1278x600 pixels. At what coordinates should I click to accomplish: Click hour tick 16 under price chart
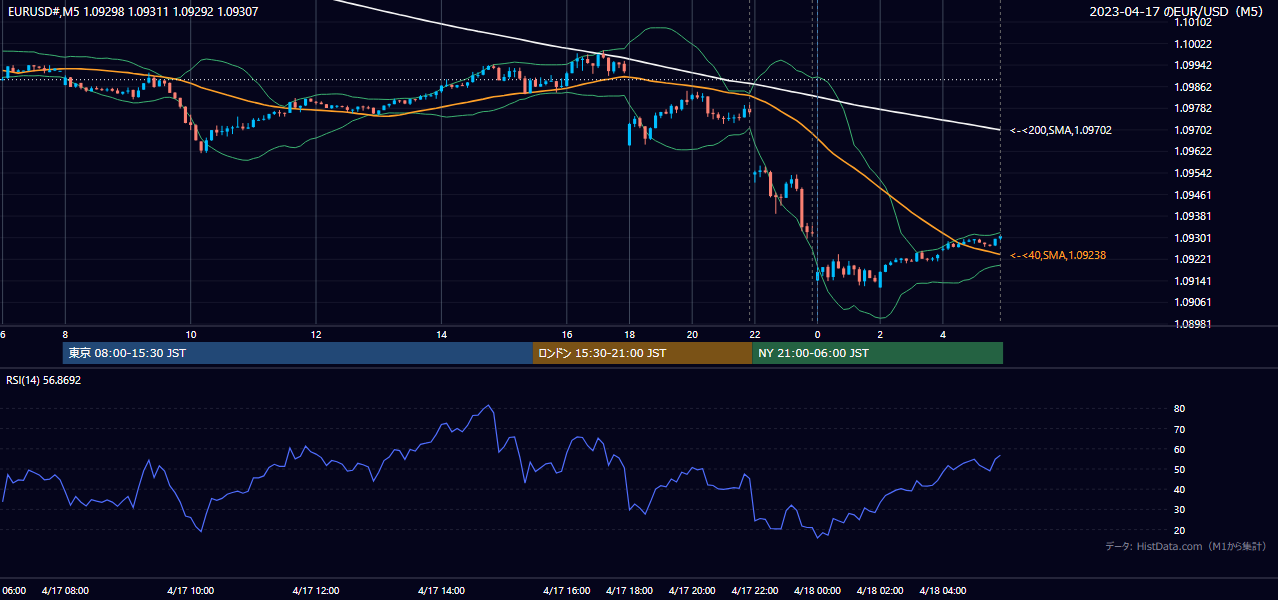tap(567, 335)
